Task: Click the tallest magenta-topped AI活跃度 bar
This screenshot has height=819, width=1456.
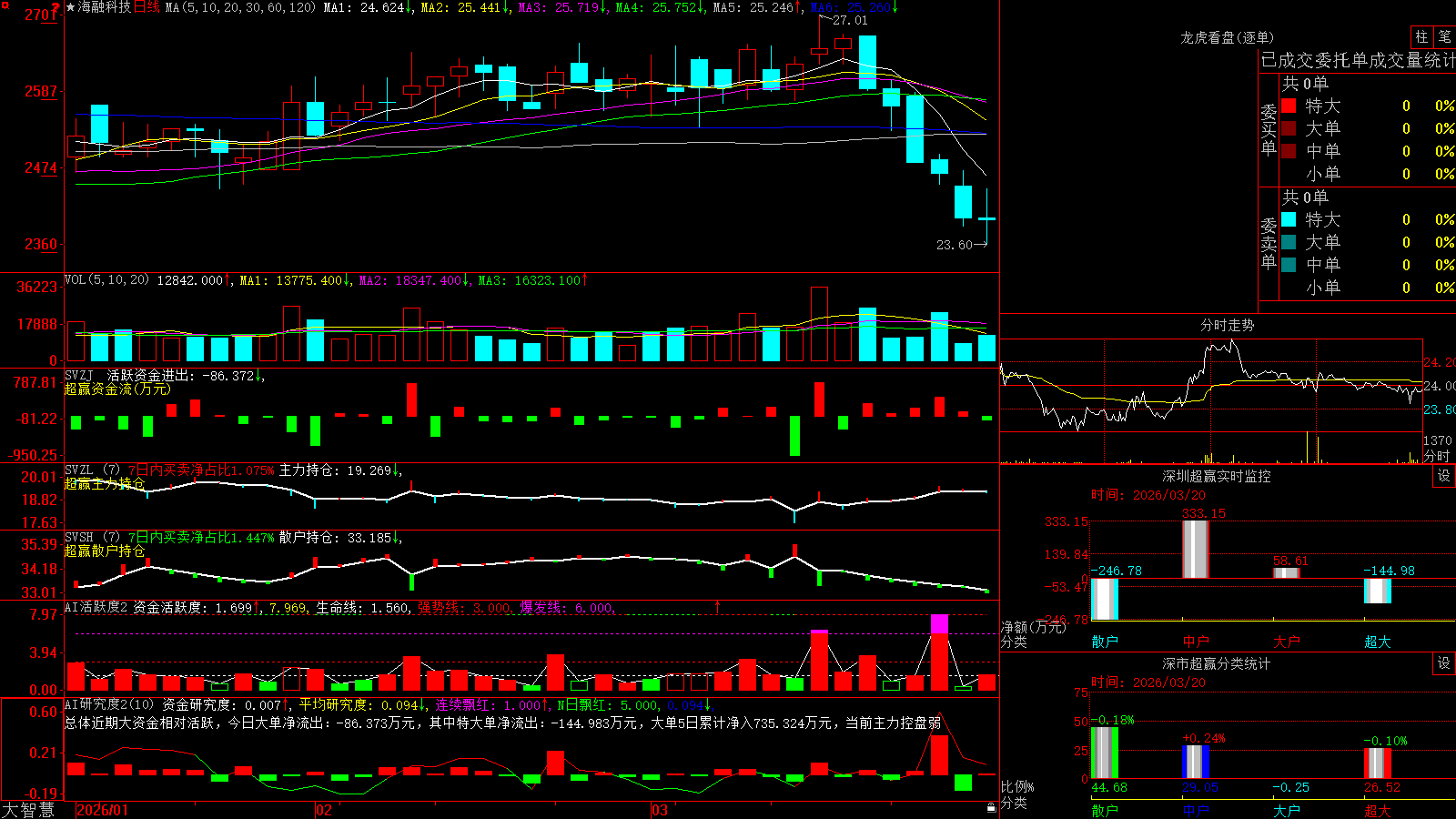Action: tap(939, 652)
